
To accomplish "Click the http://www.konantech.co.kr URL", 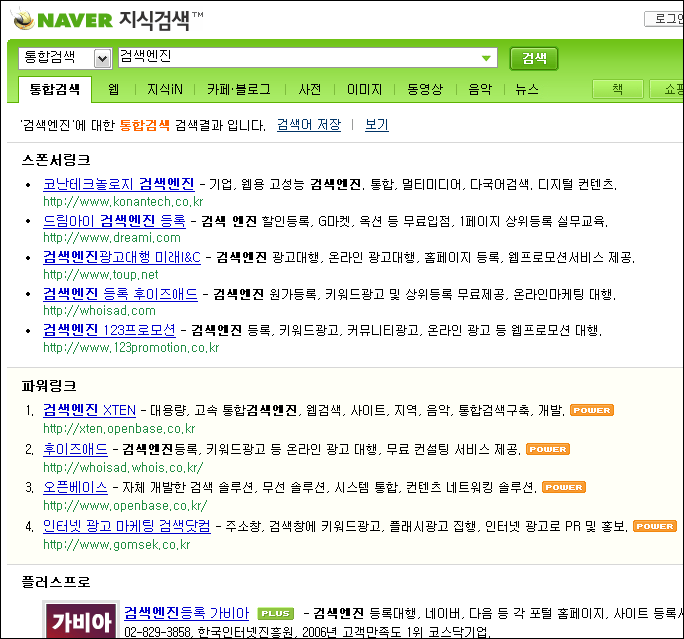I will tap(123, 202).
